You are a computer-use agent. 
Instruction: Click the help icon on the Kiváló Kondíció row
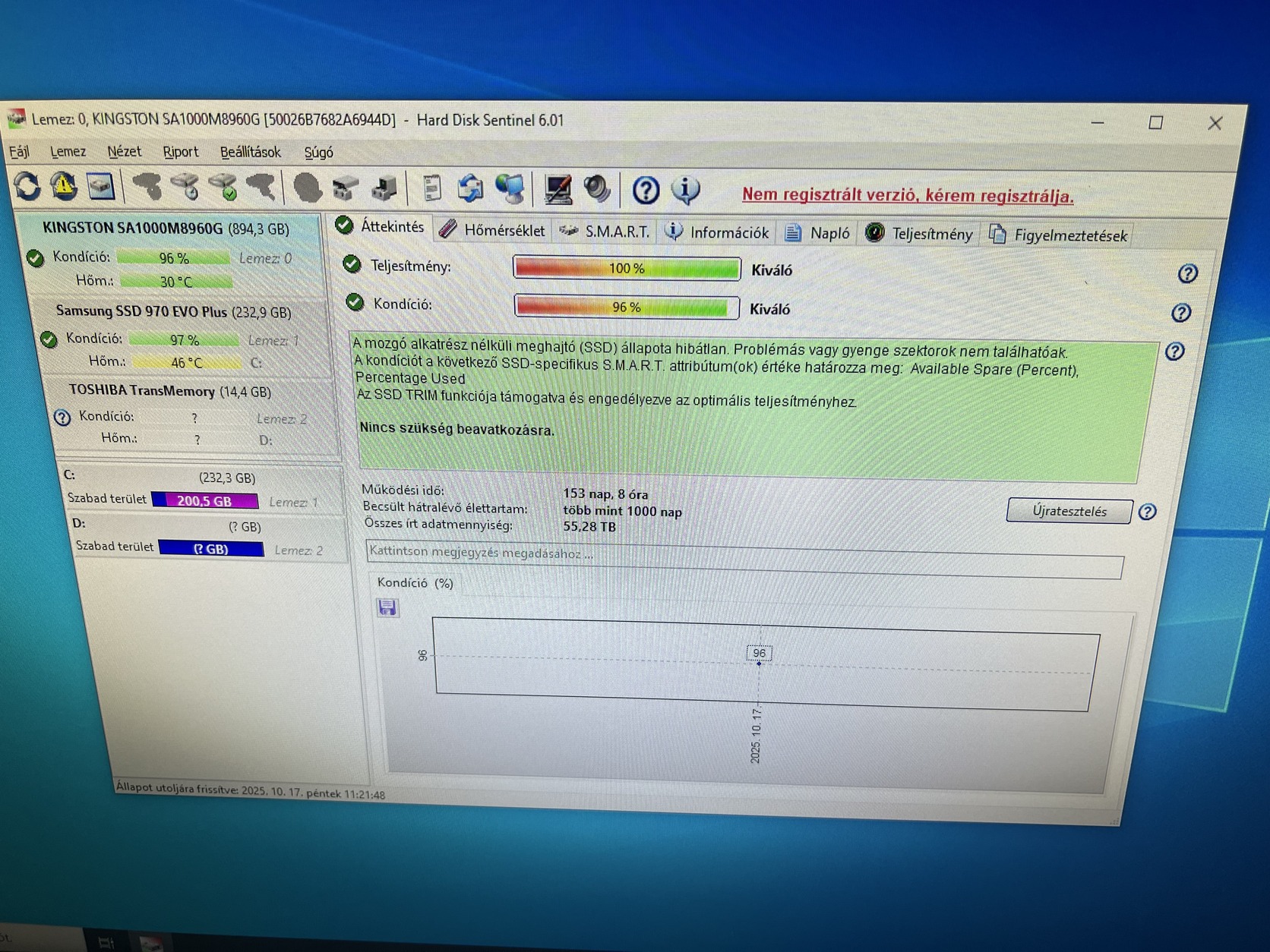tap(1181, 313)
